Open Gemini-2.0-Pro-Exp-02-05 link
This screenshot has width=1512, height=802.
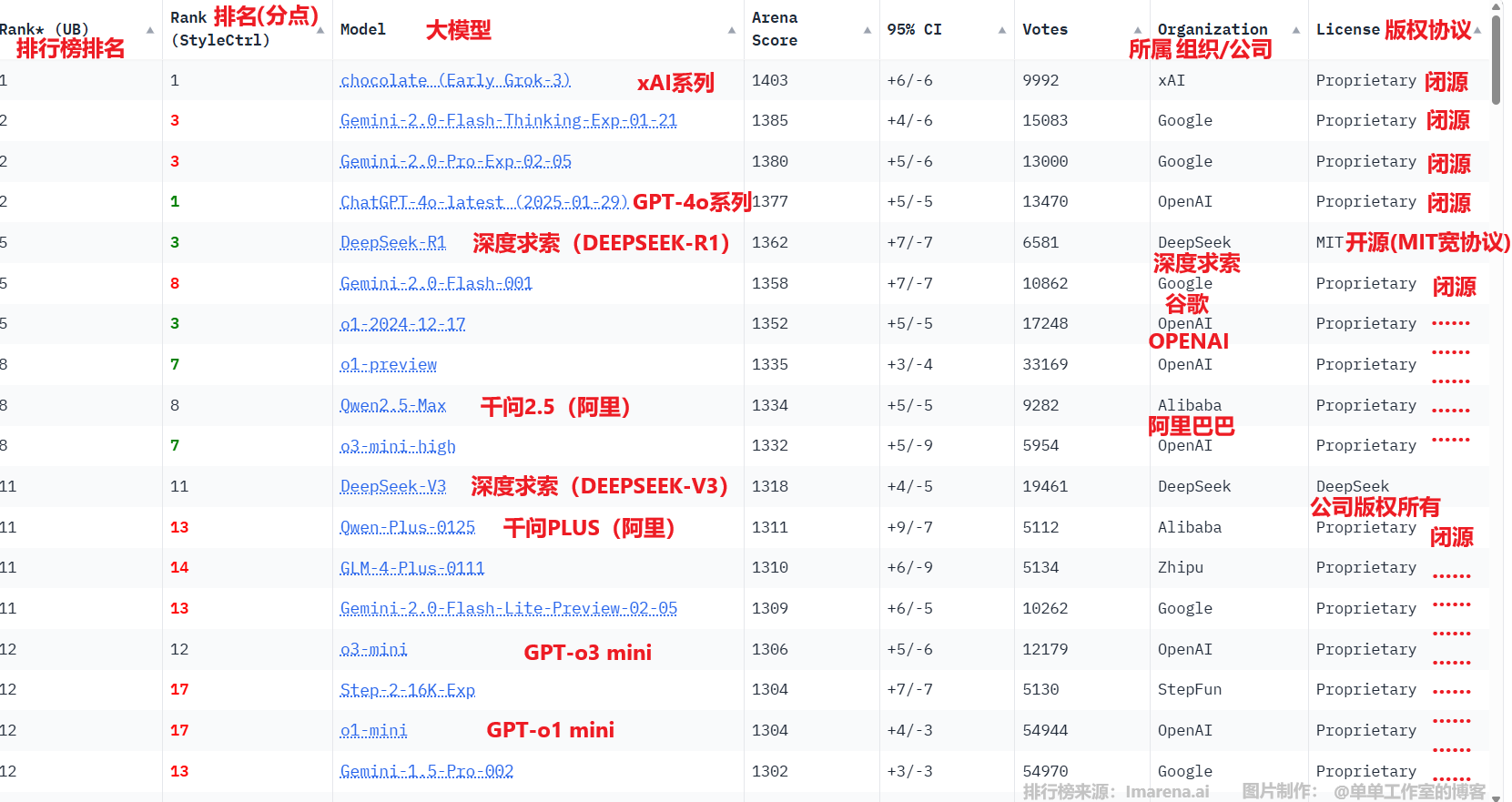pyautogui.click(x=455, y=161)
